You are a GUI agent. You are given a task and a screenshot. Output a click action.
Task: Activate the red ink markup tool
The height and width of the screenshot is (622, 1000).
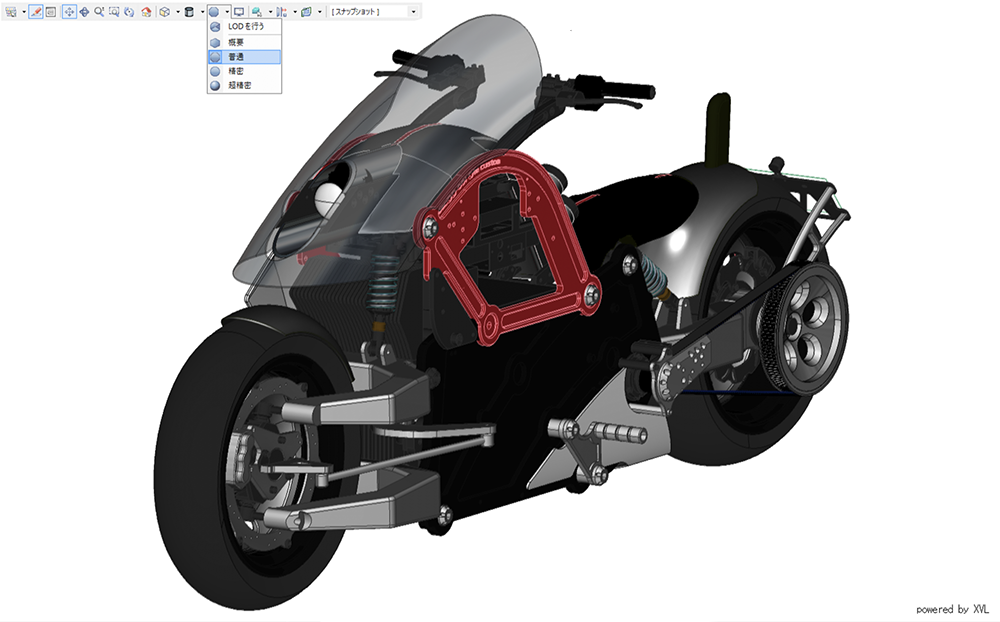pyautogui.click(x=36, y=12)
